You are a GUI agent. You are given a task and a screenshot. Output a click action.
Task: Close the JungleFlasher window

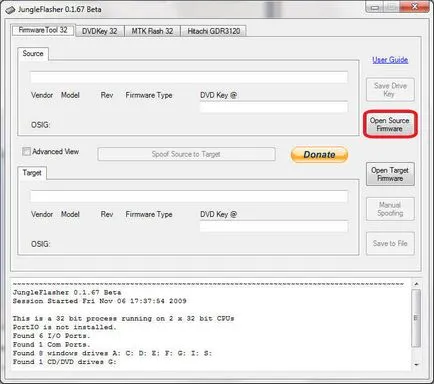click(415, 7)
